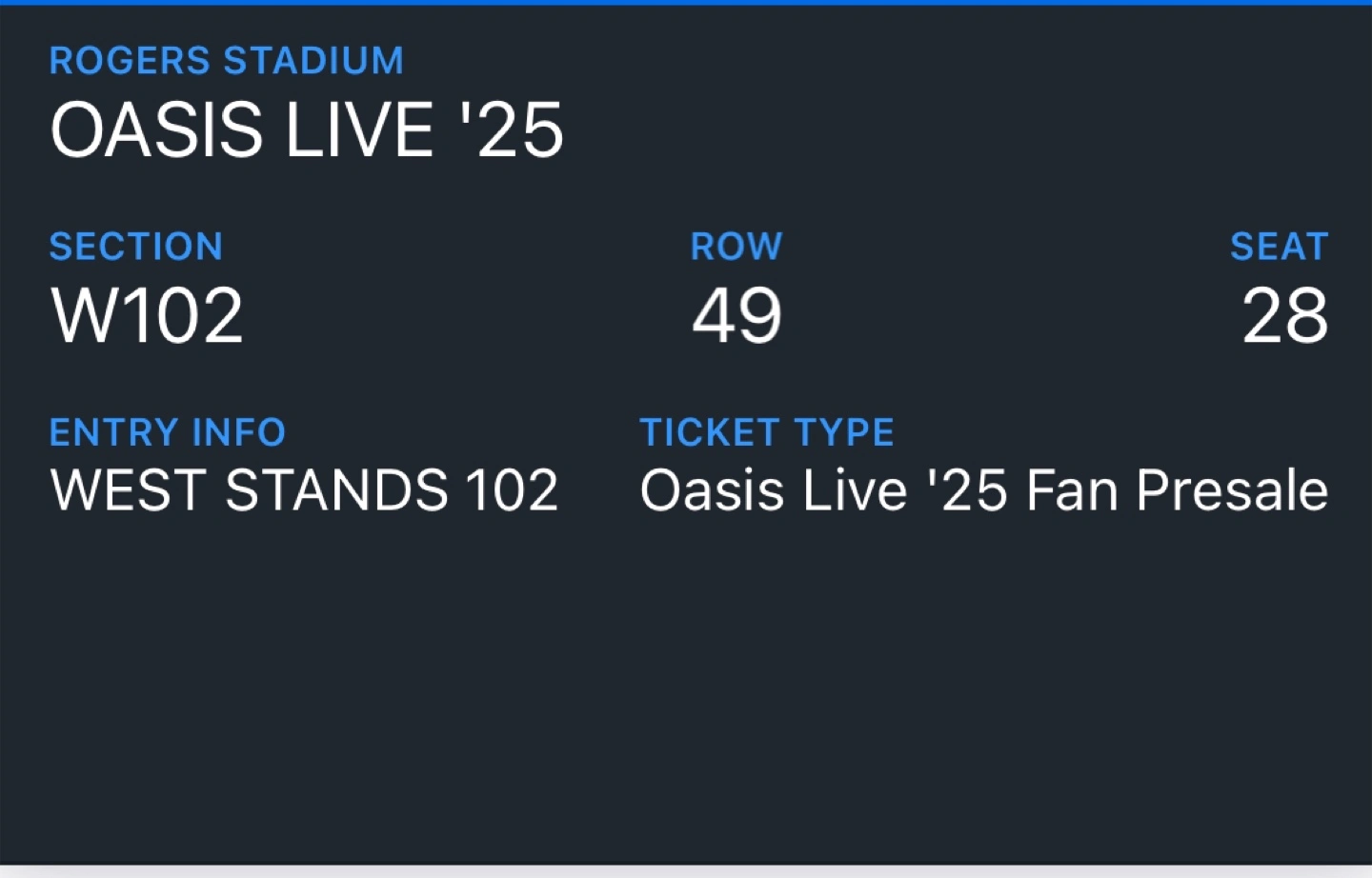Click the blue bar atop the ticket
This screenshot has width=1372, height=878.
pyautogui.click(x=686, y=3)
